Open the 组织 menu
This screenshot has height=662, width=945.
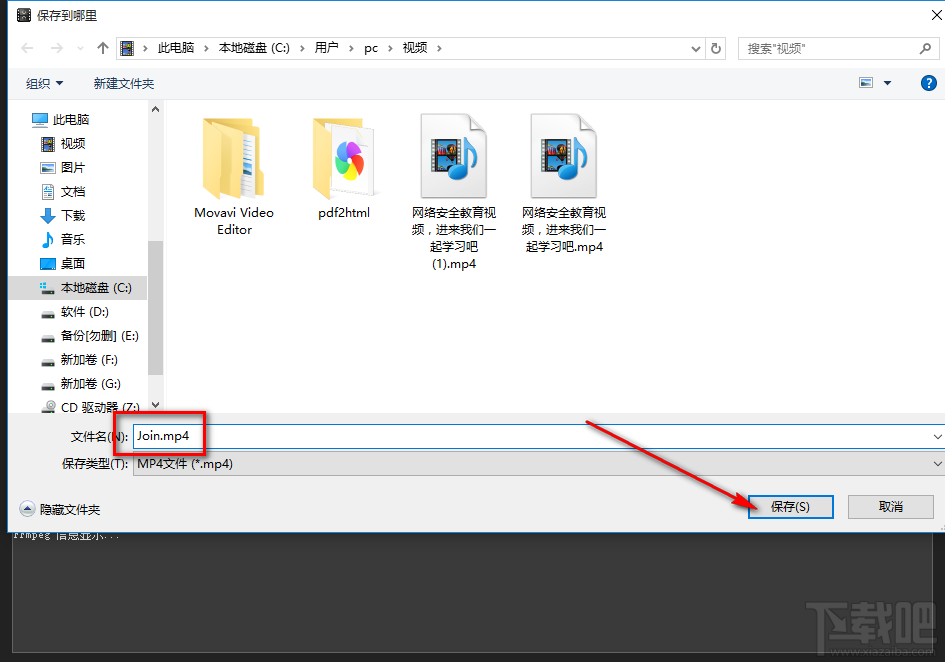(x=44, y=83)
